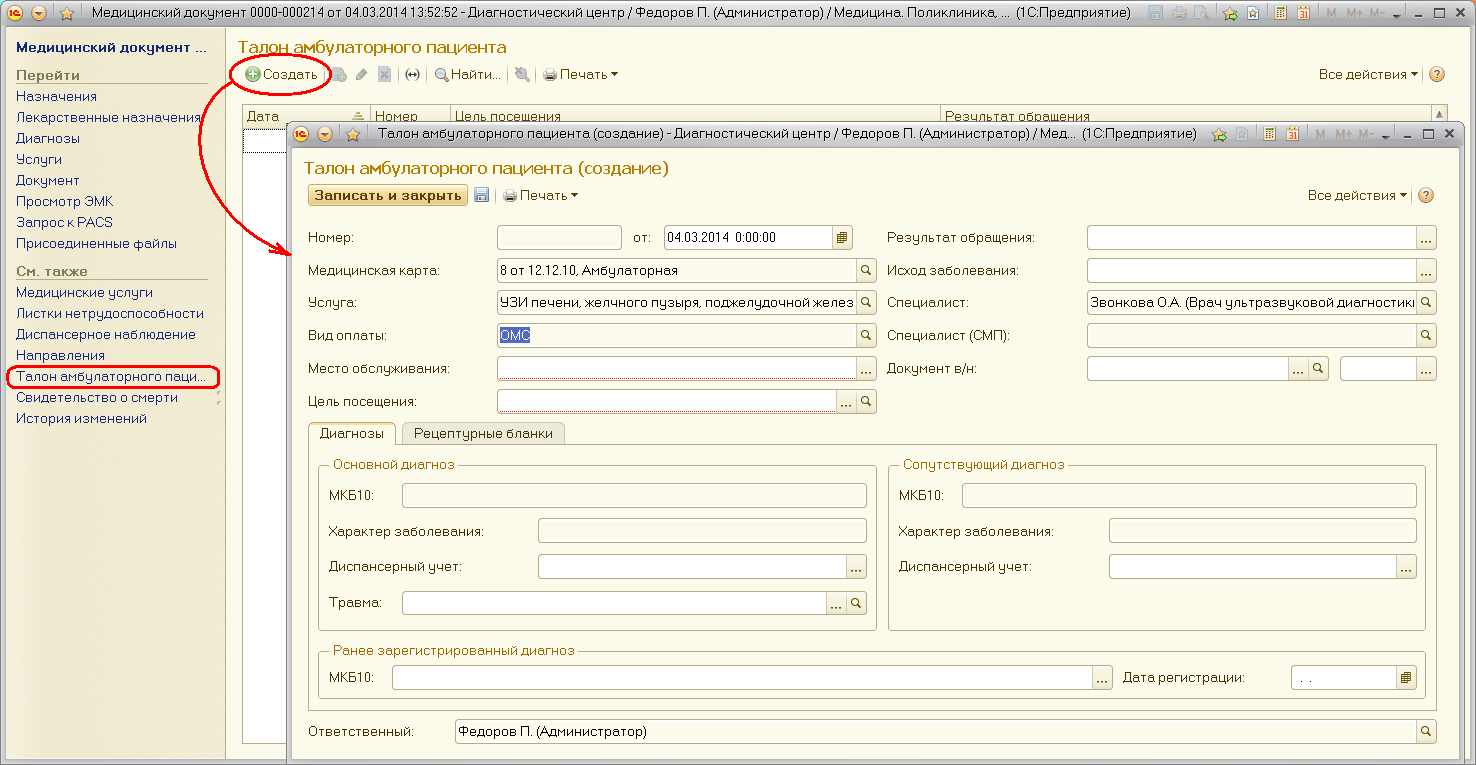Click magnifier of Травма field
The width and height of the screenshot is (1476, 765).
point(856,603)
